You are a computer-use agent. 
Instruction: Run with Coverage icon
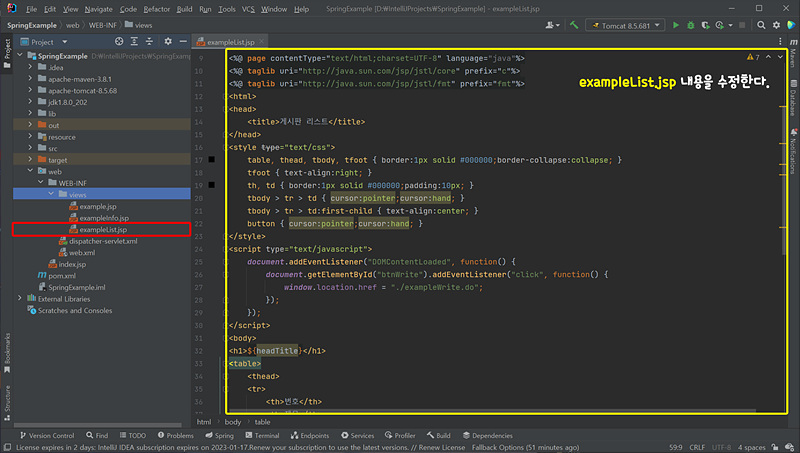pos(705,25)
